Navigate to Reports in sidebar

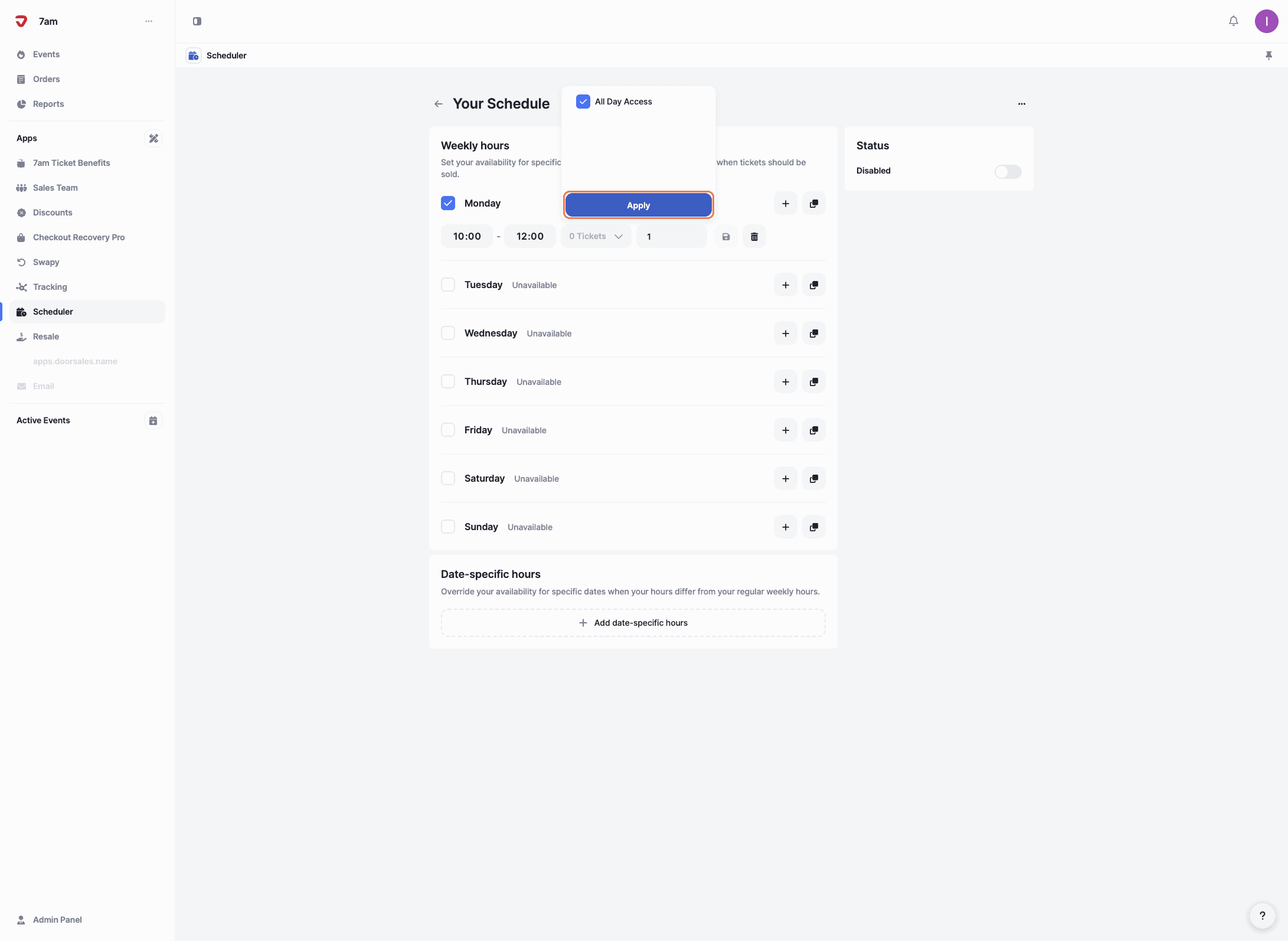[48, 104]
